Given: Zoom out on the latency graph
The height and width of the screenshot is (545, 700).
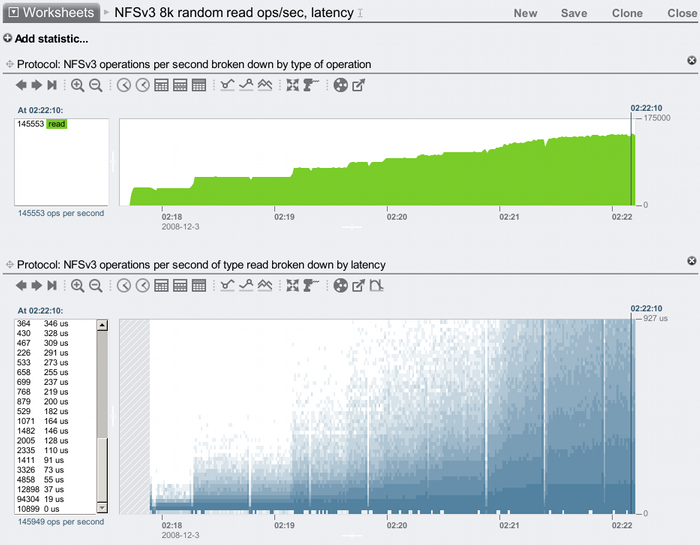Looking at the screenshot, I should pyautogui.click(x=96, y=286).
